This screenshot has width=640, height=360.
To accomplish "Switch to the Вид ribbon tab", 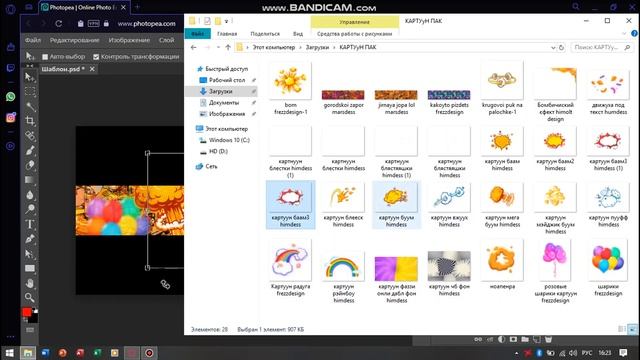I will 298,33.
